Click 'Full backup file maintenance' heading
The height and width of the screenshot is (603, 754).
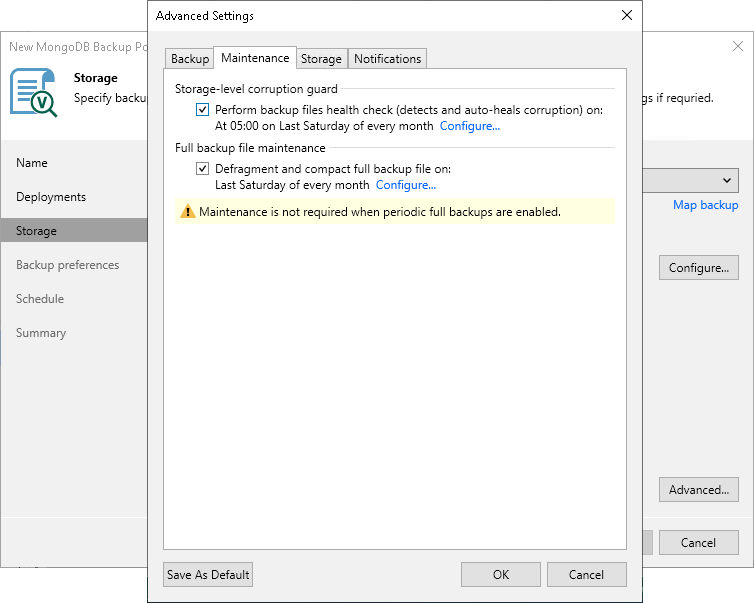pyautogui.click(x=250, y=148)
